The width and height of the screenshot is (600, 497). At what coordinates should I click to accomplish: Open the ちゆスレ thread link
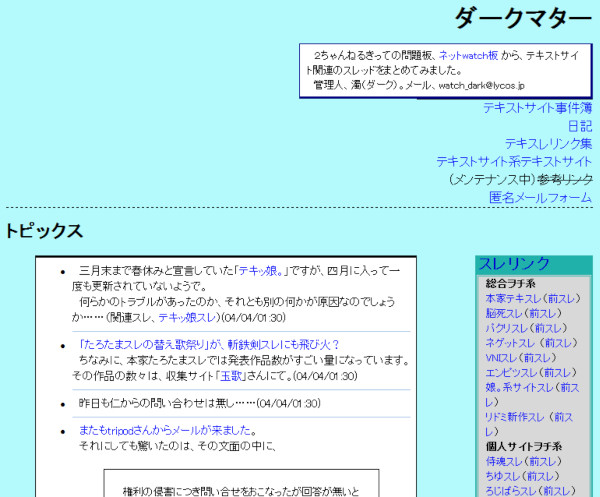point(502,477)
